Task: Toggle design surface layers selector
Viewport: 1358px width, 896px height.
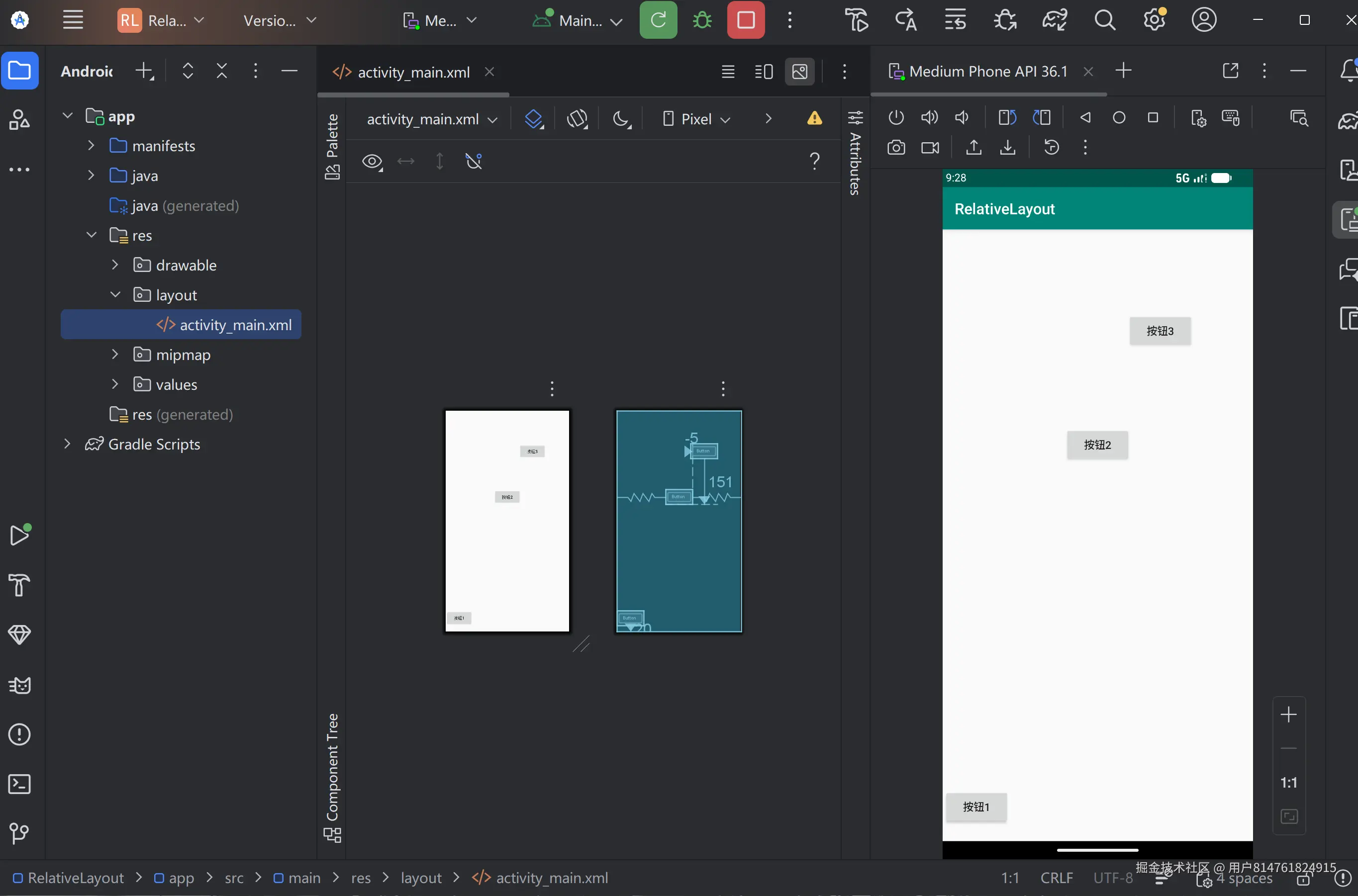Action: tap(533, 119)
